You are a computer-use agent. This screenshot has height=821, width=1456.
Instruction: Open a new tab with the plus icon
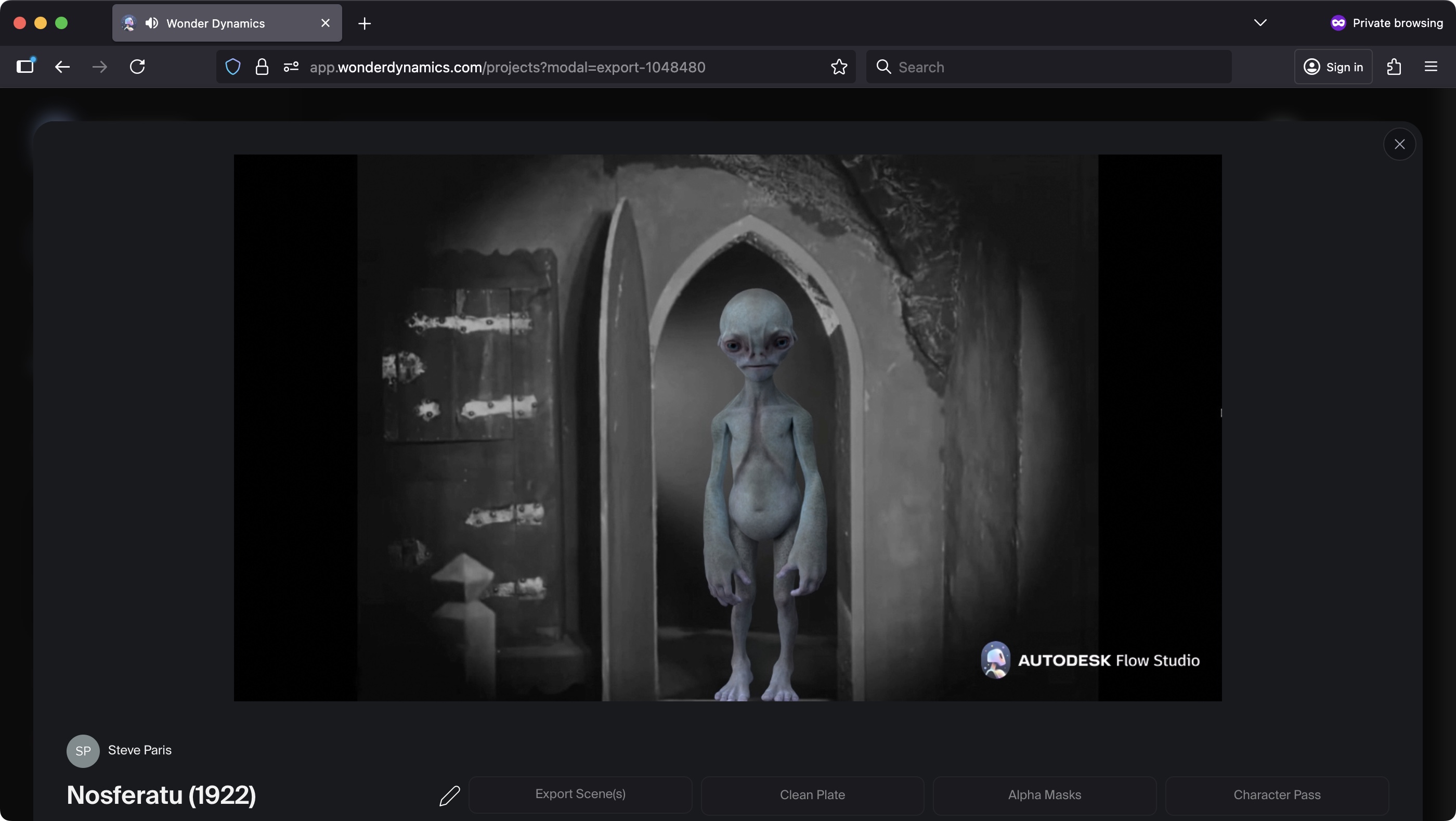click(365, 23)
